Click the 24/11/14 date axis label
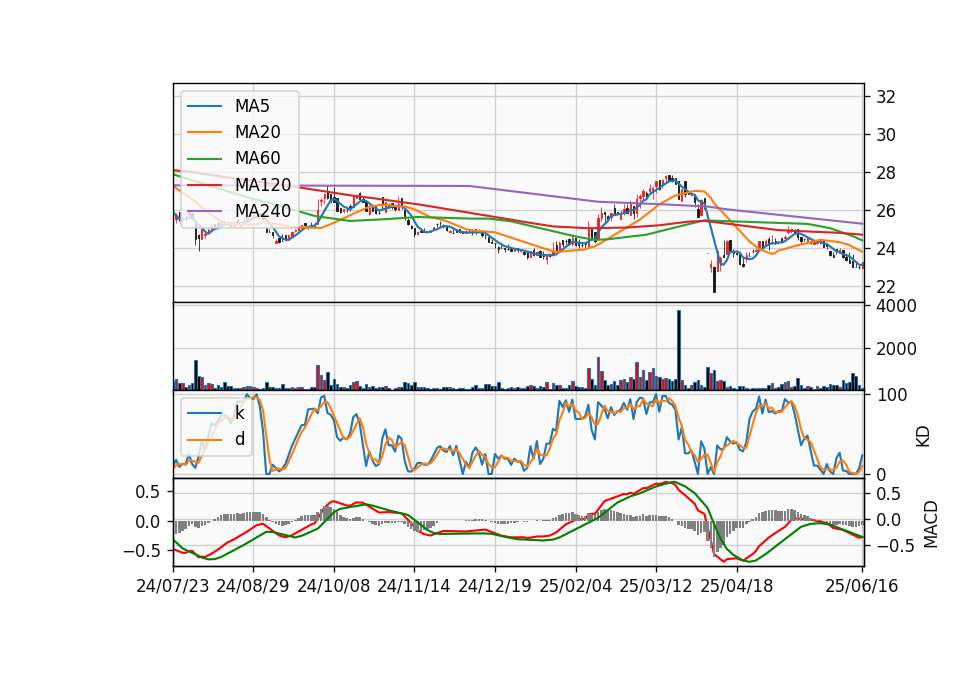 pos(414,586)
